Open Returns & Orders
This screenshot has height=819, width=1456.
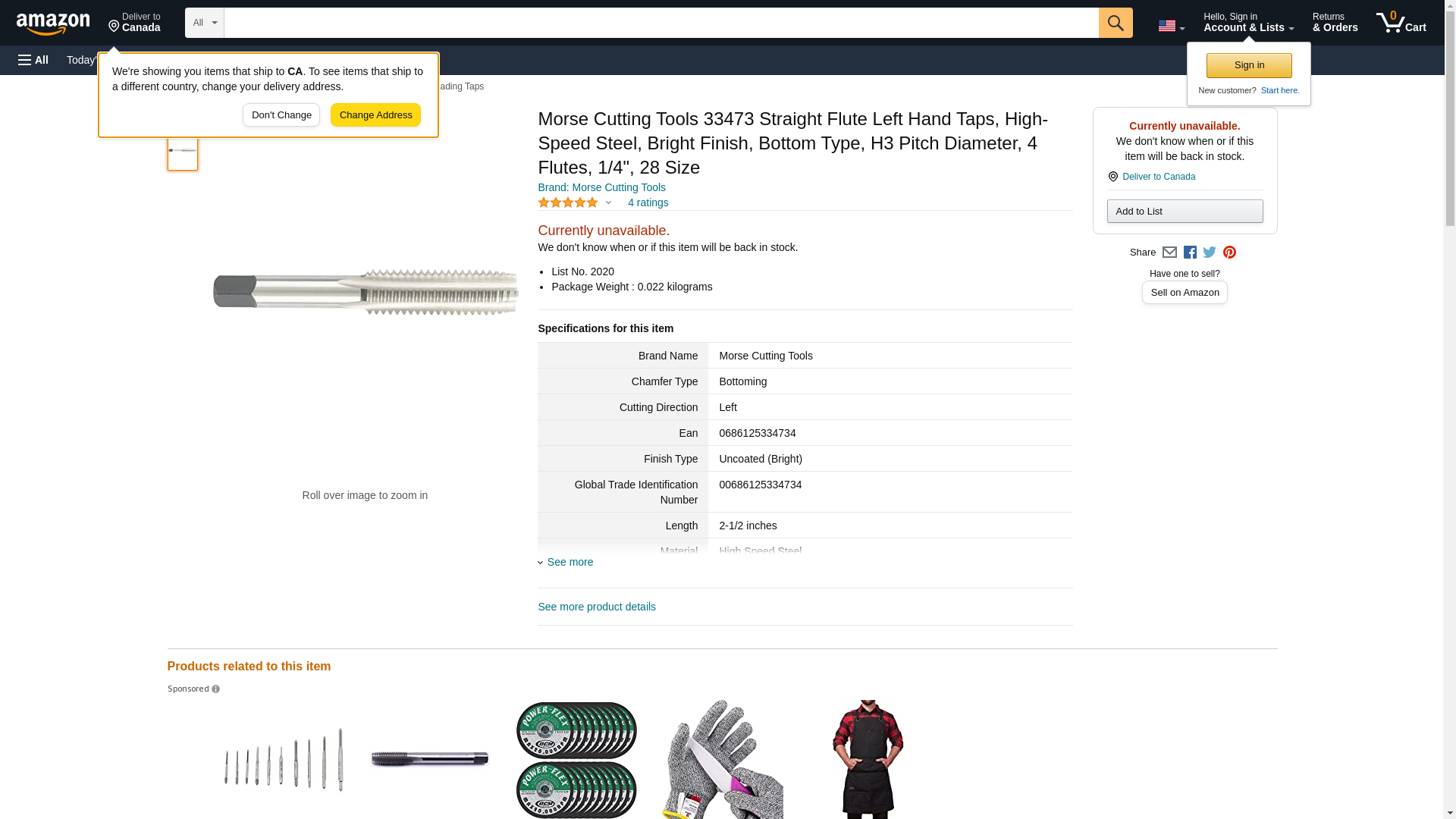tap(1335, 23)
